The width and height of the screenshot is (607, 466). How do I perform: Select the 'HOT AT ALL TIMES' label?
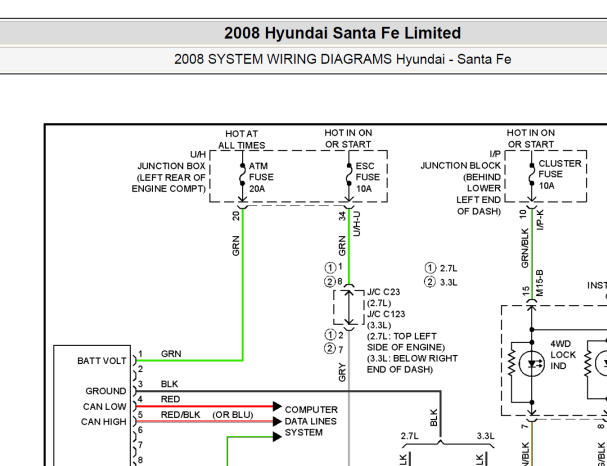click(242, 140)
